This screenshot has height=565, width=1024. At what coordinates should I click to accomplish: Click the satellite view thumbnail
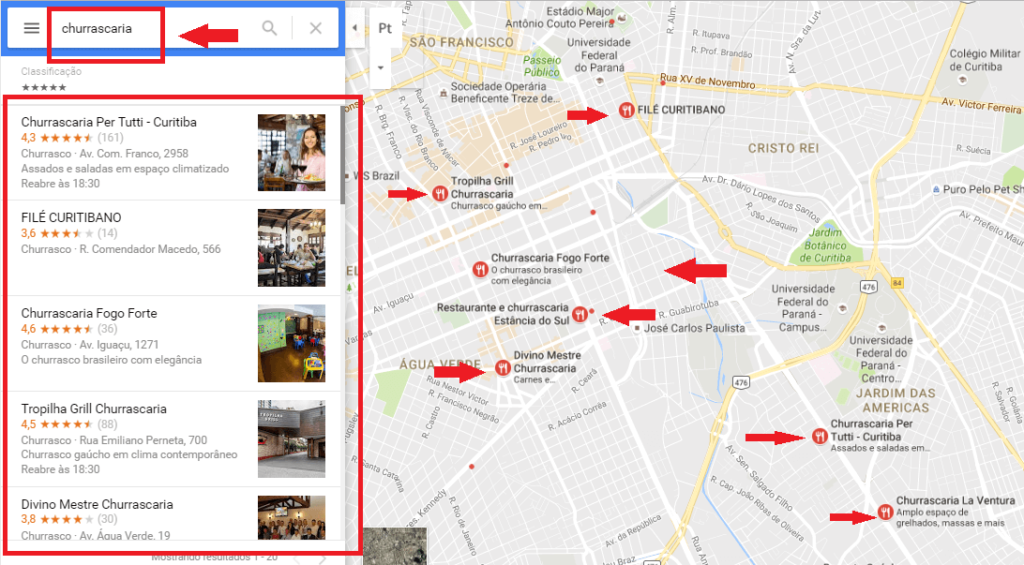pyautogui.click(x=394, y=546)
